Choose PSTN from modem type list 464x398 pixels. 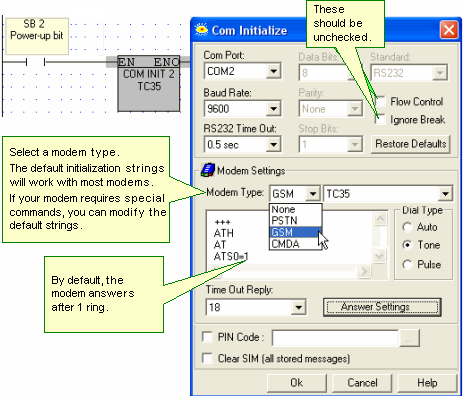(295, 220)
